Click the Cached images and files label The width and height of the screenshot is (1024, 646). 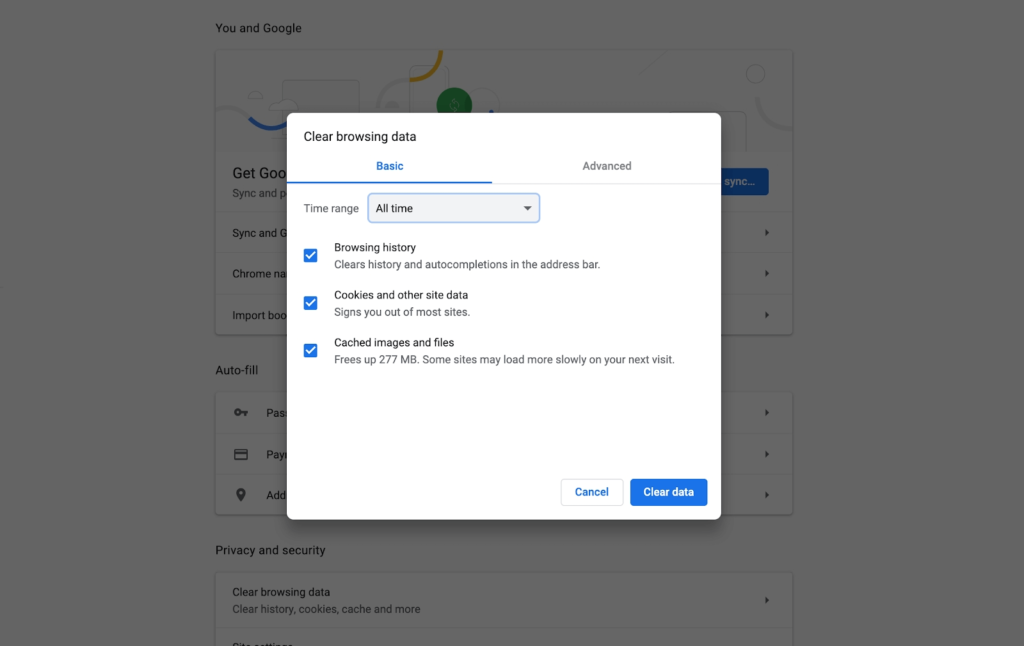394,342
